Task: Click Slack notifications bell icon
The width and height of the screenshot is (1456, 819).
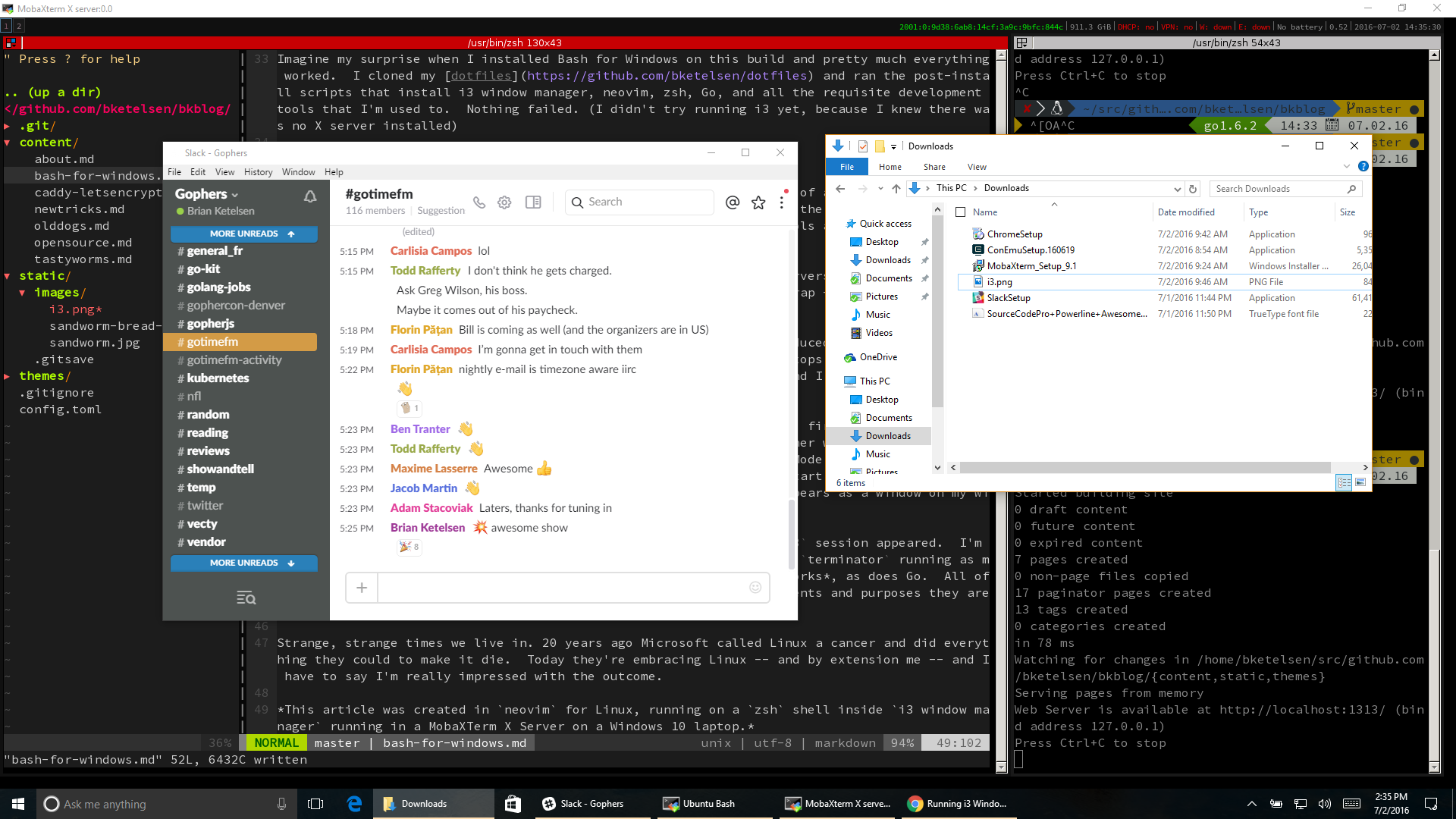Action: (x=310, y=196)
